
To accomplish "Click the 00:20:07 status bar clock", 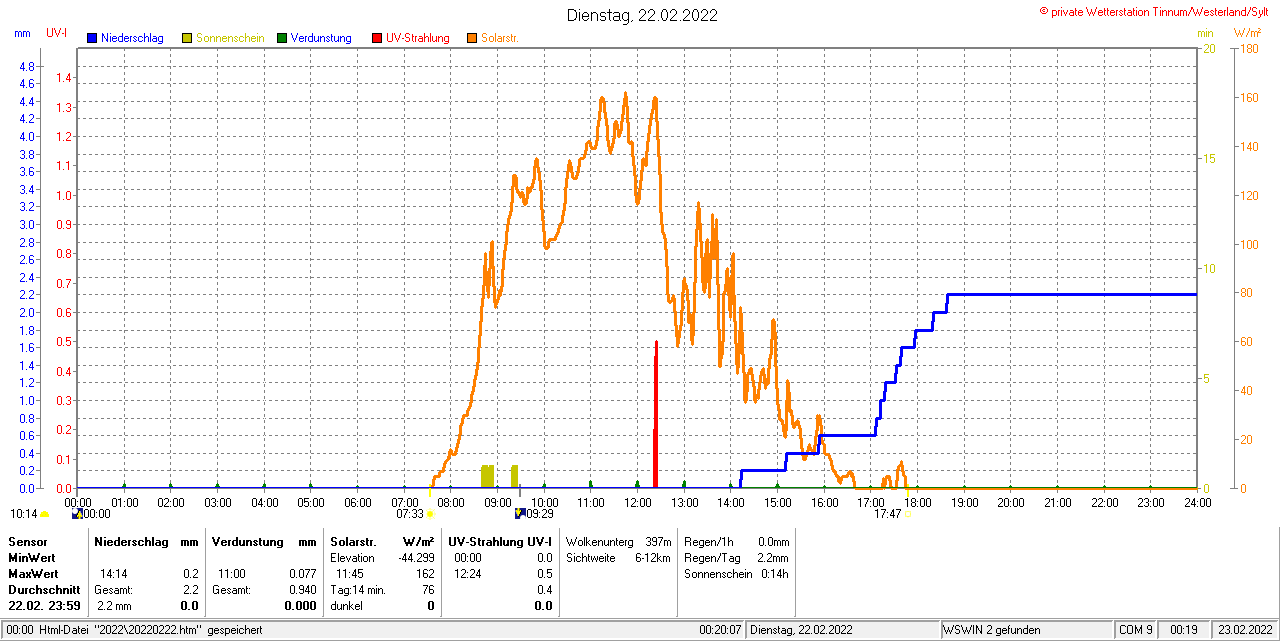I will tap(720, 630).
